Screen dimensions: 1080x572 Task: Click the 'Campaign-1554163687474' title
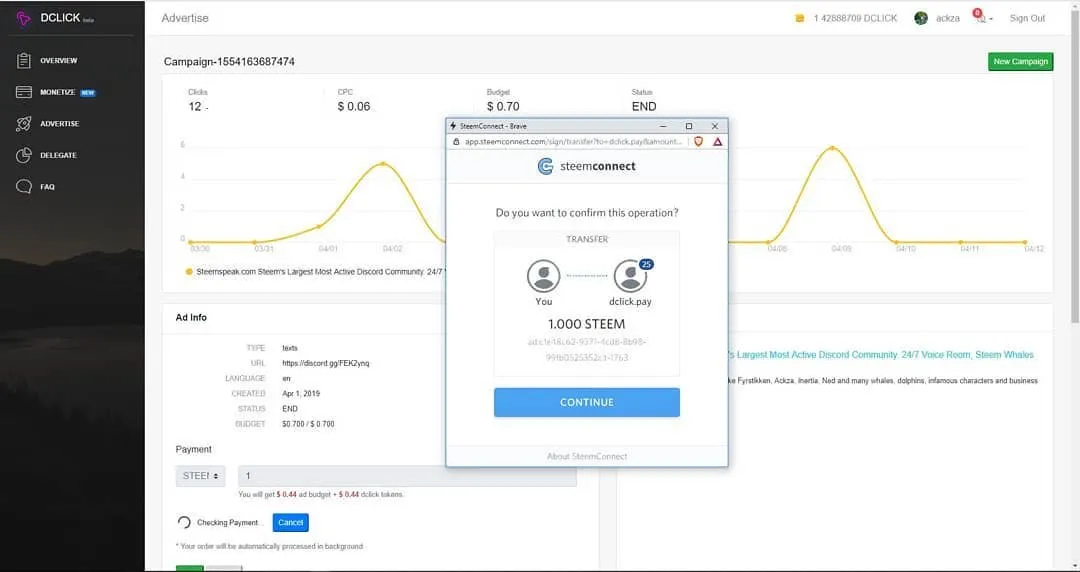tap(229, 62)
